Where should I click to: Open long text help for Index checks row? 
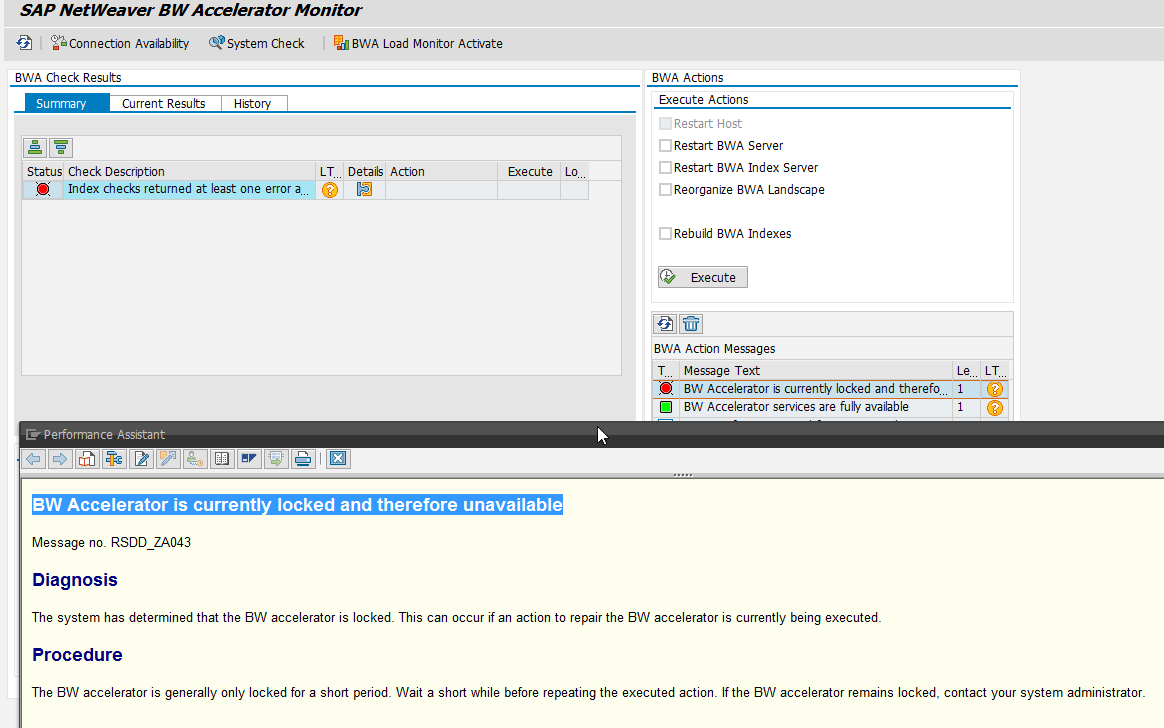click(330, 190)
